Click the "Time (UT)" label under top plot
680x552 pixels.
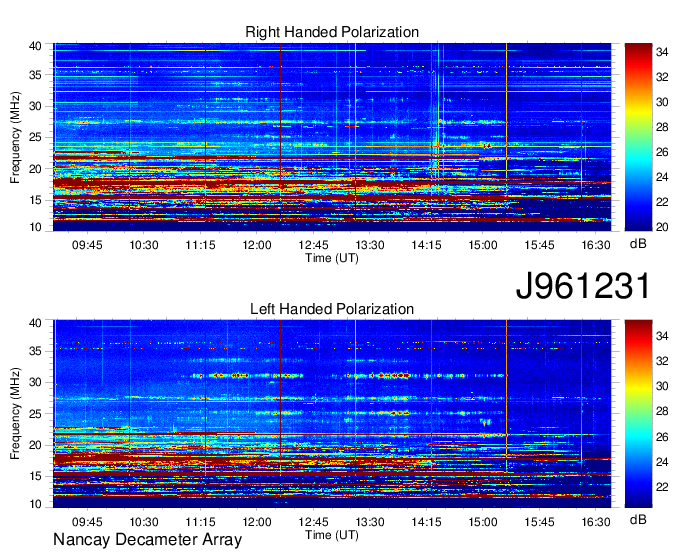point(332,258)
